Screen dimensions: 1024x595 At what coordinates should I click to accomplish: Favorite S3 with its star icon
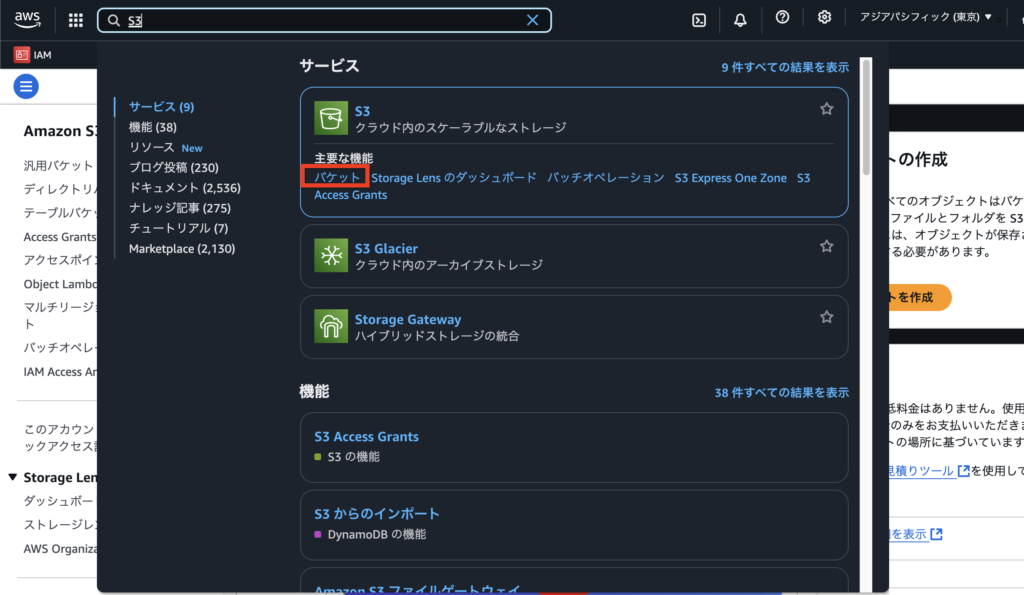pyautogui.click(x=827, y=109)
